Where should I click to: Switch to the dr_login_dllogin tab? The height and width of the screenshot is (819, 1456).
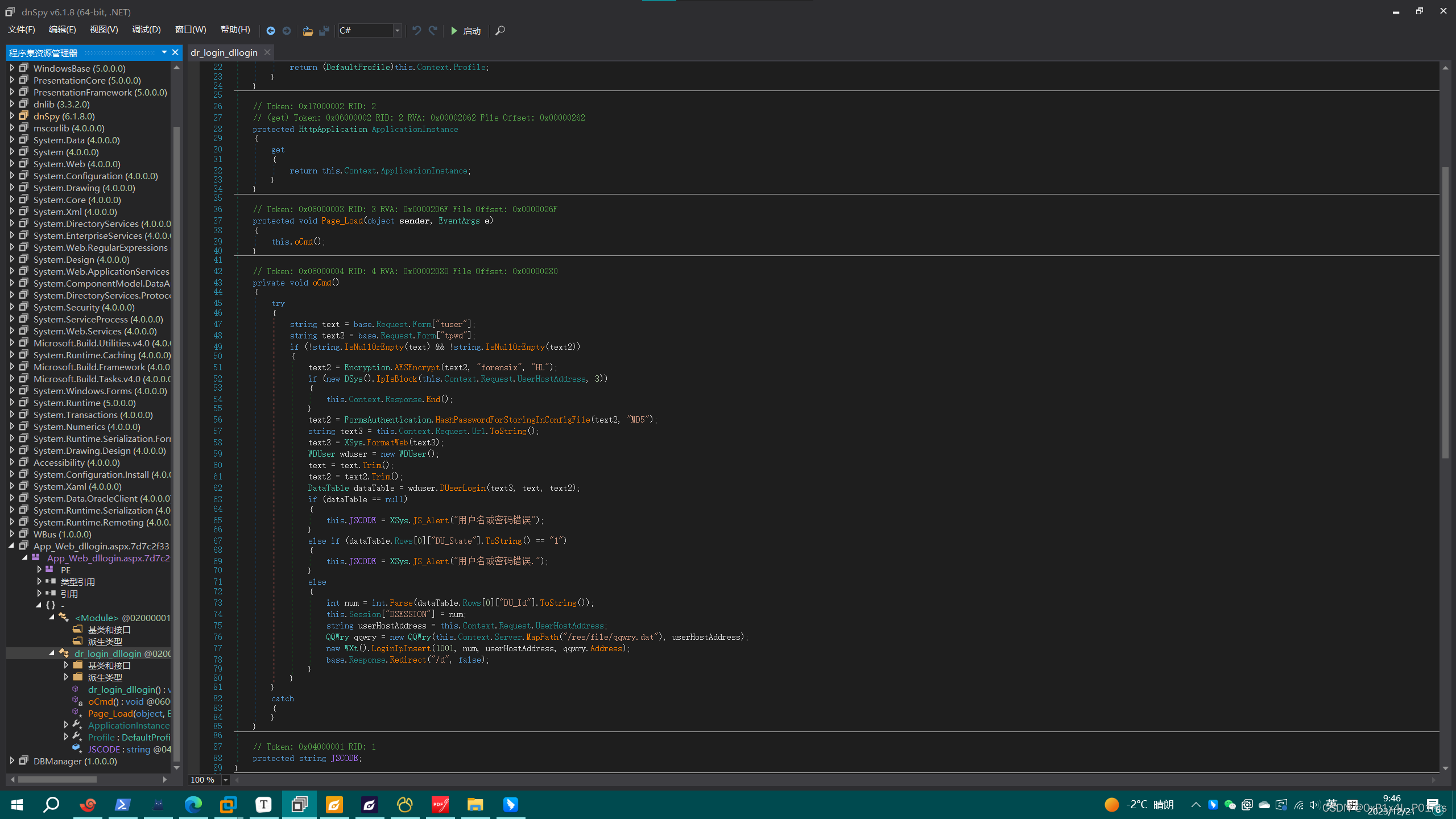click(224, 52)
